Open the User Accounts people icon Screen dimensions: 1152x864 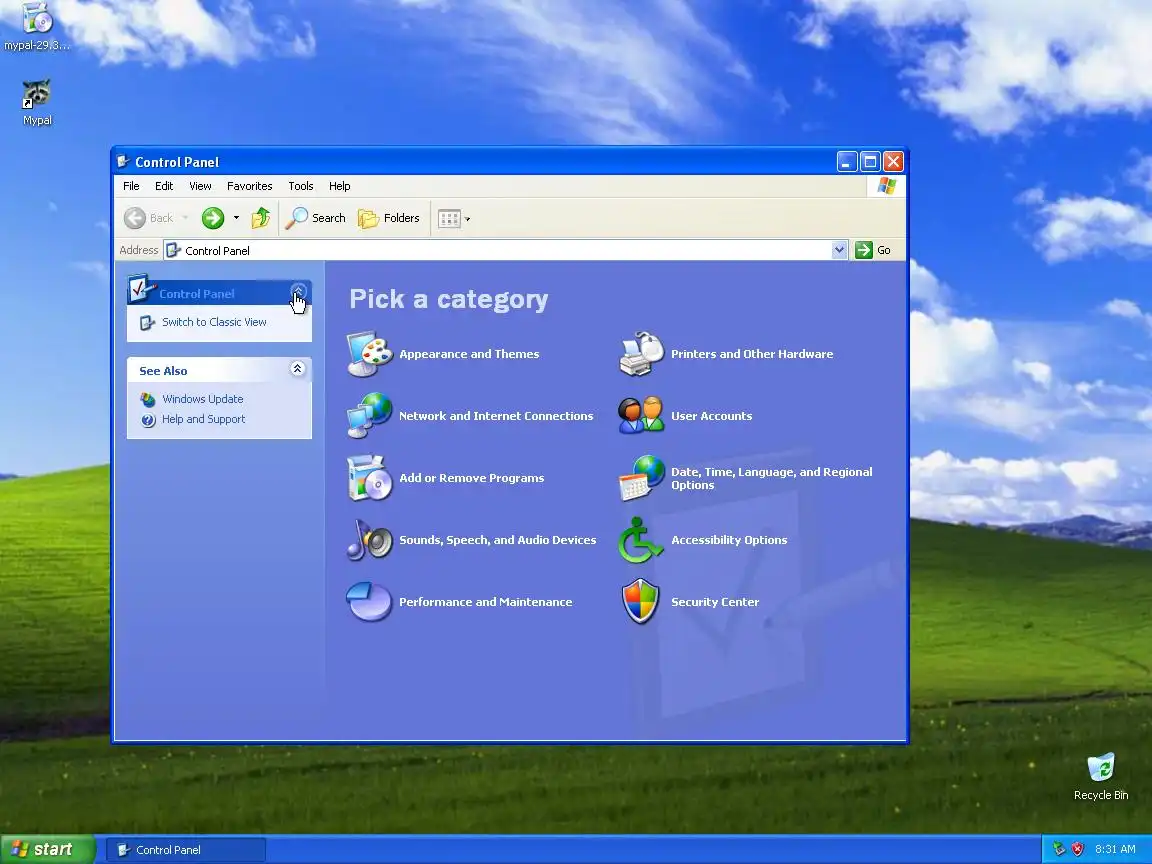[641, 416]
